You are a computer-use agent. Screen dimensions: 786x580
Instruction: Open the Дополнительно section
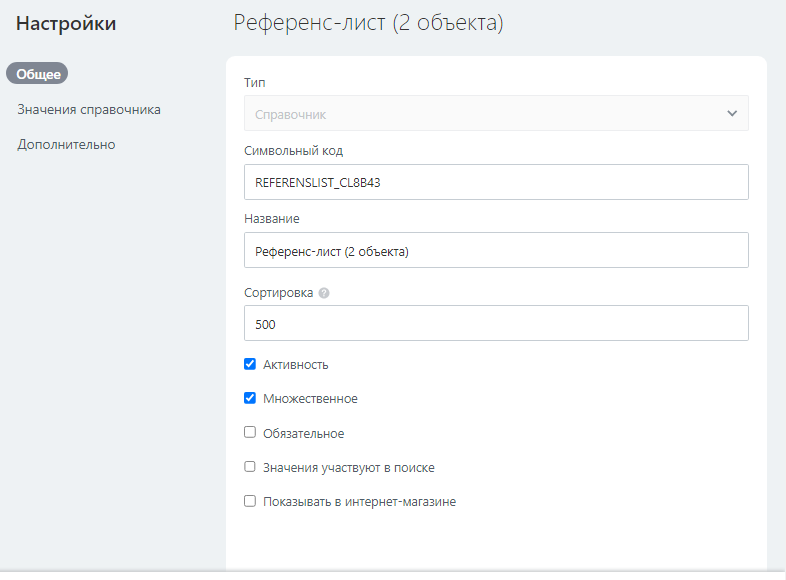(x=66, y=144)
